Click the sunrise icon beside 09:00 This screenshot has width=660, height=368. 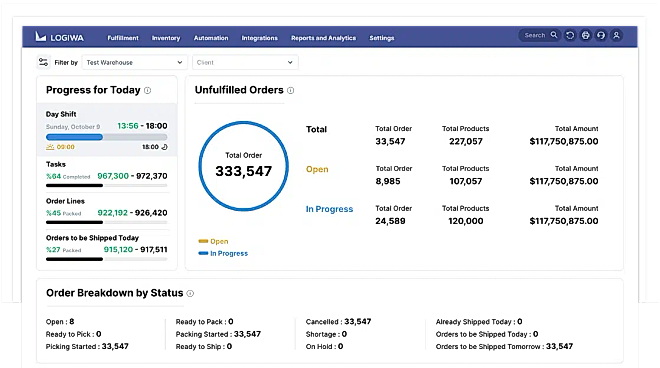click(x=50, y=147)
